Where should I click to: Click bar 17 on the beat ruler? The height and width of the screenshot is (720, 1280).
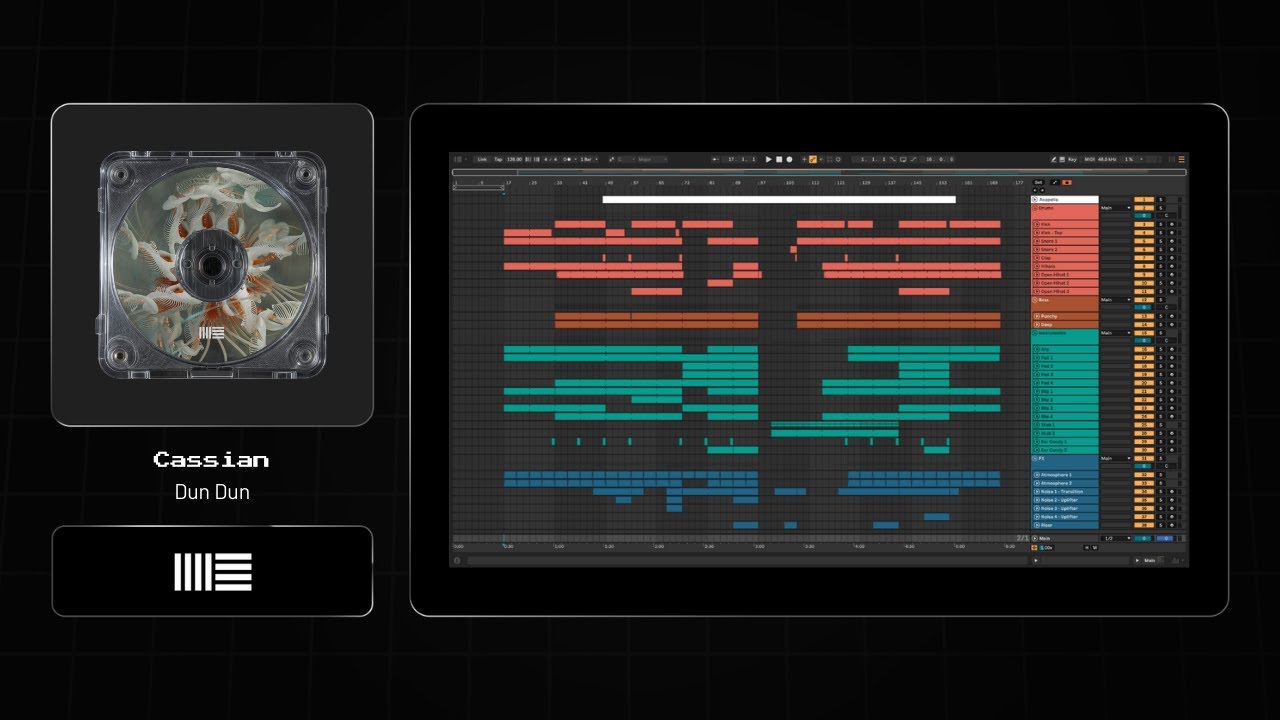tap(508, 184)
